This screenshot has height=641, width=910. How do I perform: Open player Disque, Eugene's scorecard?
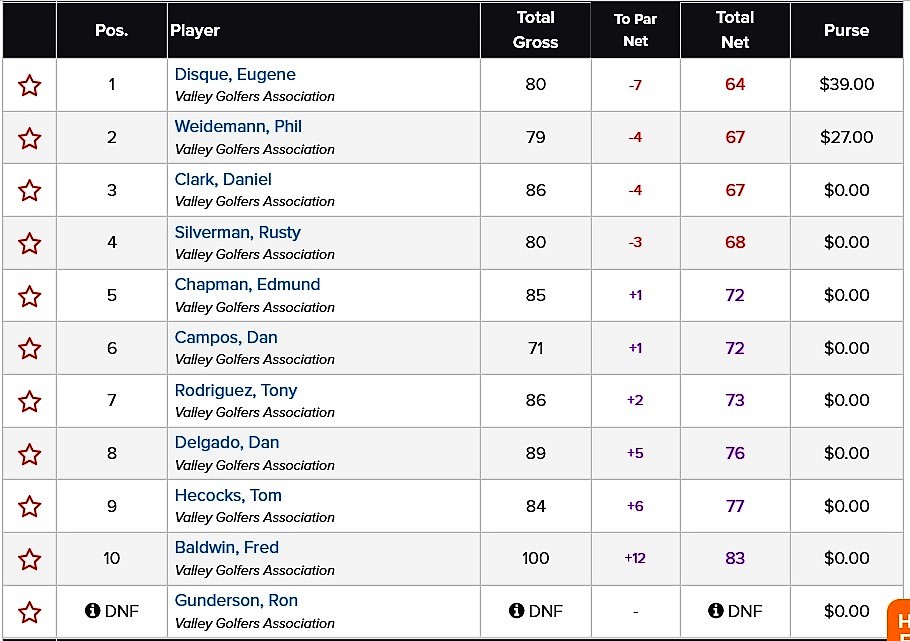(235, 74)
